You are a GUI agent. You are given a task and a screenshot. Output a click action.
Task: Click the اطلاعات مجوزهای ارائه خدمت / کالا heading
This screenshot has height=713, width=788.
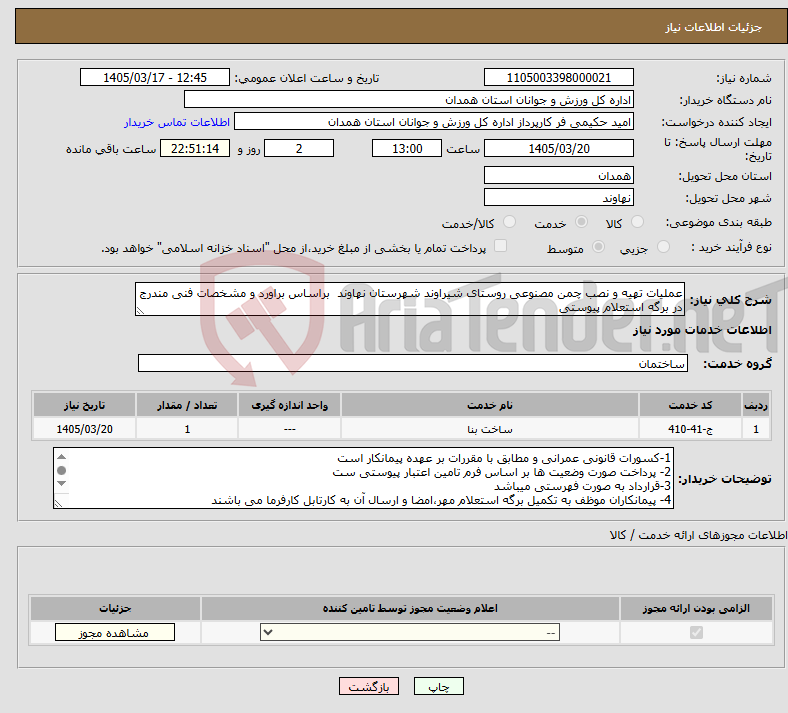(x=698, y=535)
